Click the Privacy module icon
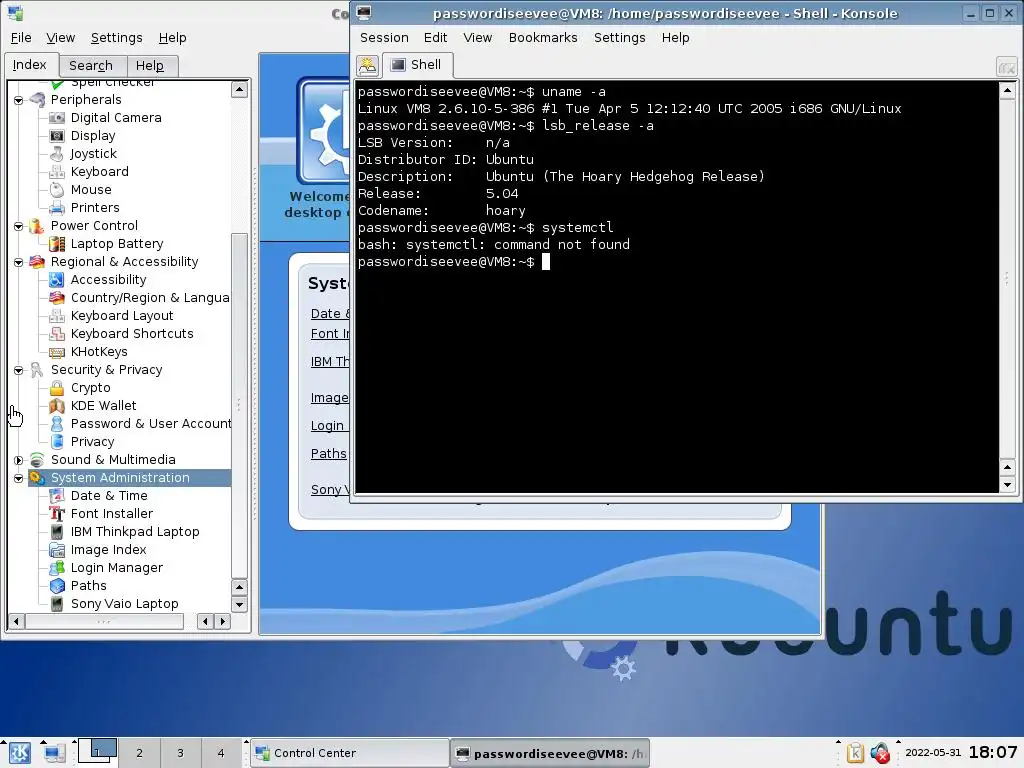 57,441
